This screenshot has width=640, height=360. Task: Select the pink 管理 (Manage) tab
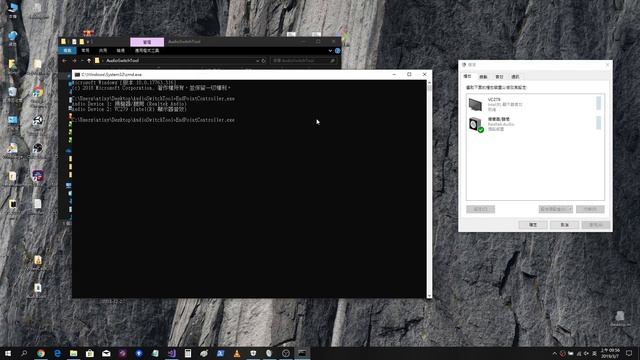tap(147, 42)
